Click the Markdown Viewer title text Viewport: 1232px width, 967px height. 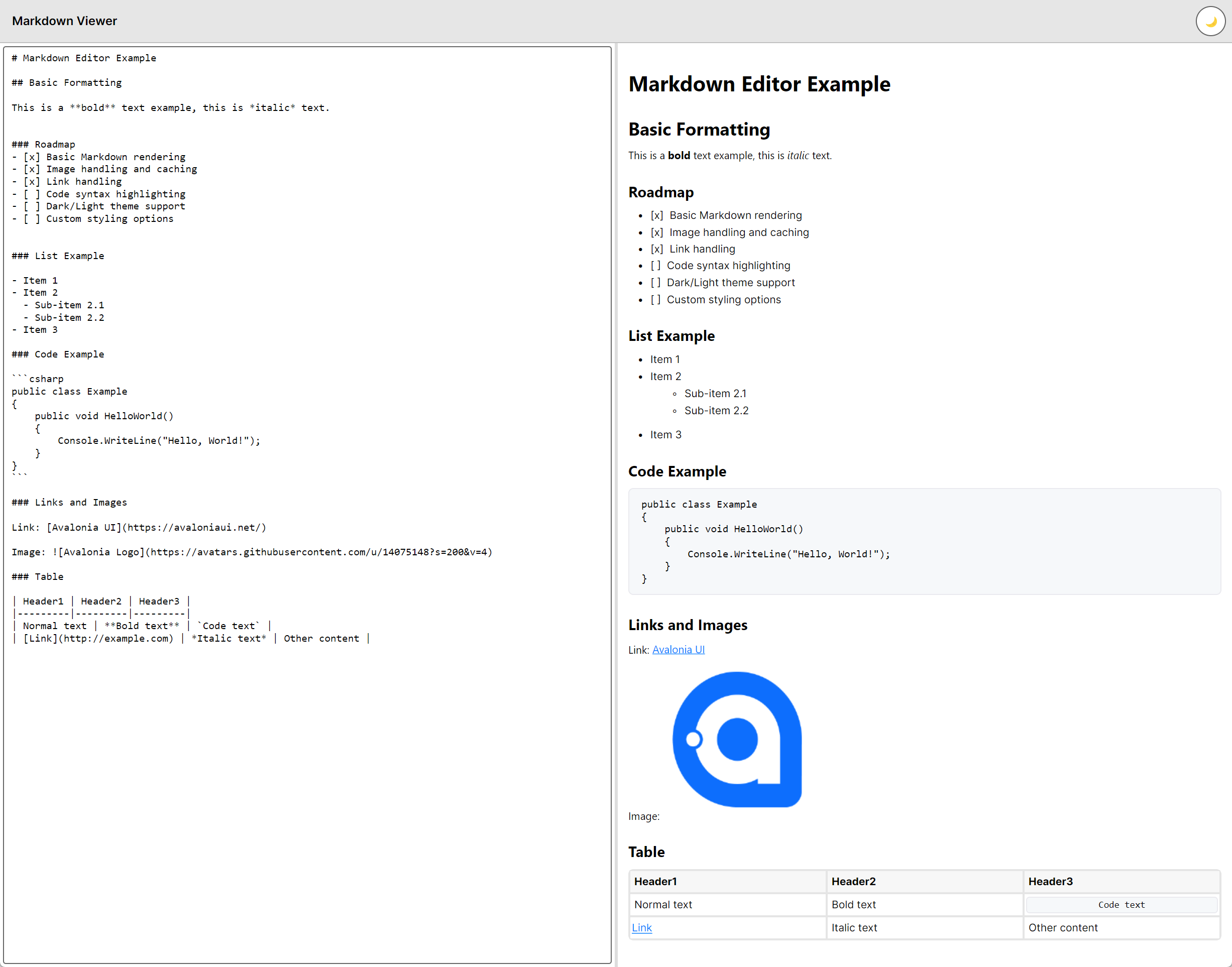[65, 21]
